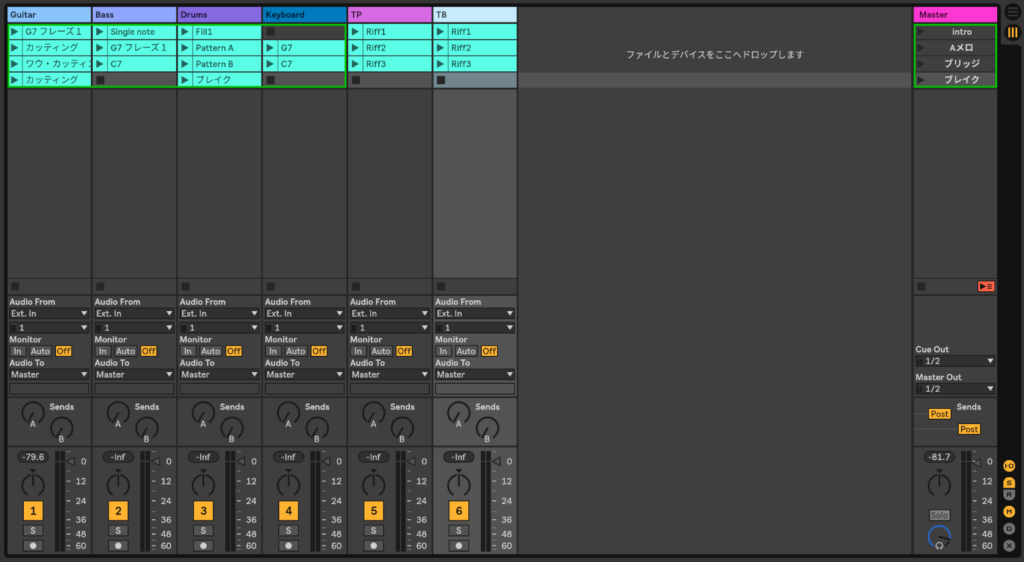Select the Master track header

tap(954, 15)
